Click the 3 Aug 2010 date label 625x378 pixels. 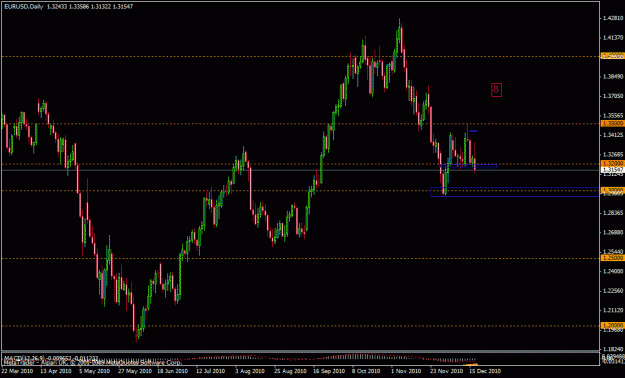point(250,371)
